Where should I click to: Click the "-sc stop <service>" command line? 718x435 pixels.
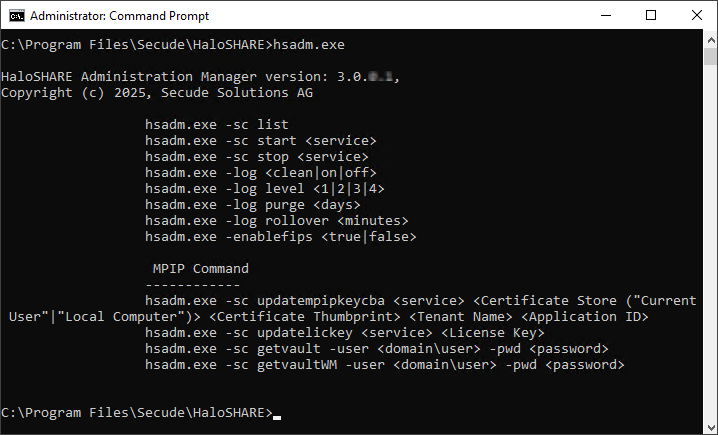[x=256, y=157]
